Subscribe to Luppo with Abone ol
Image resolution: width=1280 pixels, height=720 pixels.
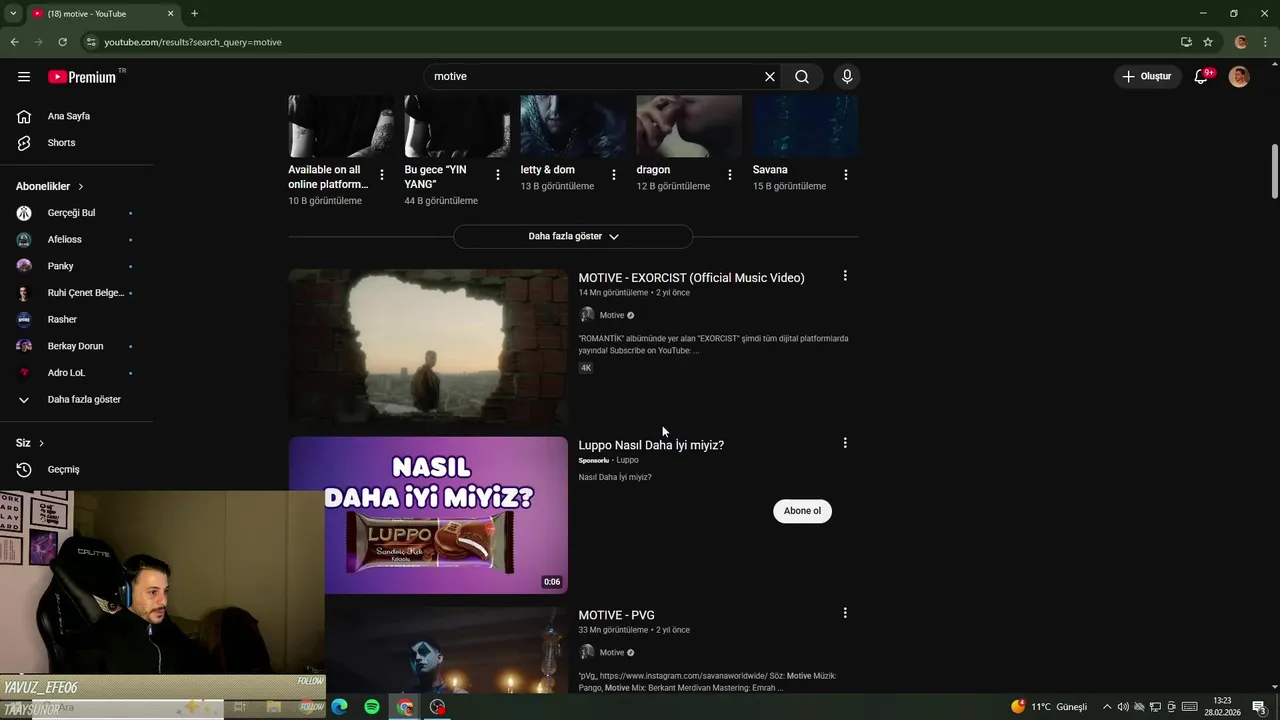pos(802,511)
